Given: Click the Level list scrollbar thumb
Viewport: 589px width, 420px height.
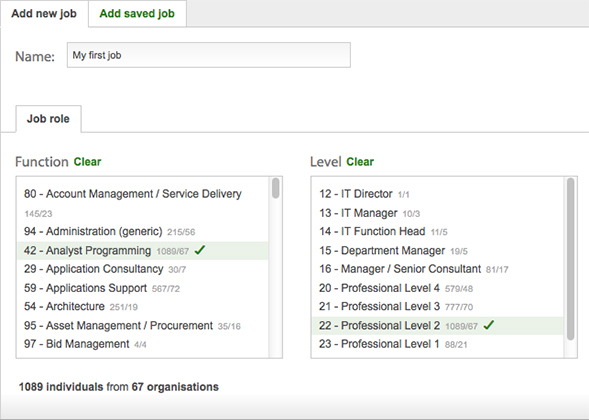Looking at the screenshot, I should click(x=571, y=259).
